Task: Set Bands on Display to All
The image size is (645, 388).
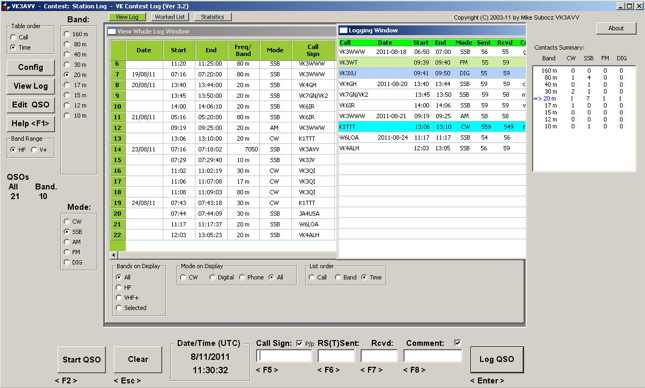Action: [119, 277]
